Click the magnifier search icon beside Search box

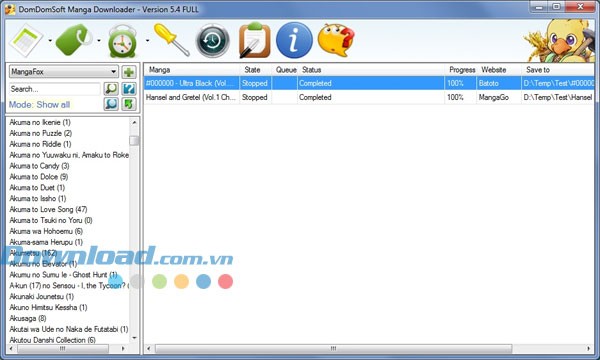coord(111,89)
